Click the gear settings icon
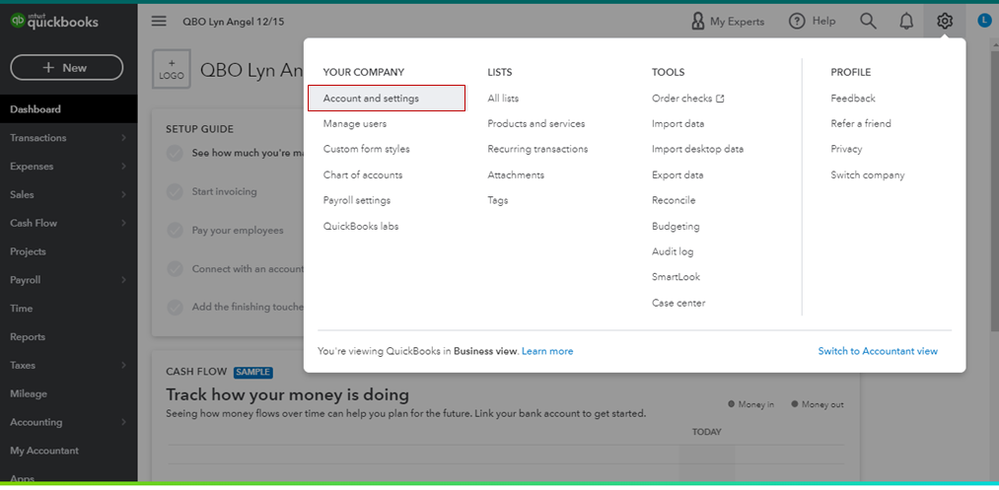This screenshot has width=999, height=490. coord(944,21)
